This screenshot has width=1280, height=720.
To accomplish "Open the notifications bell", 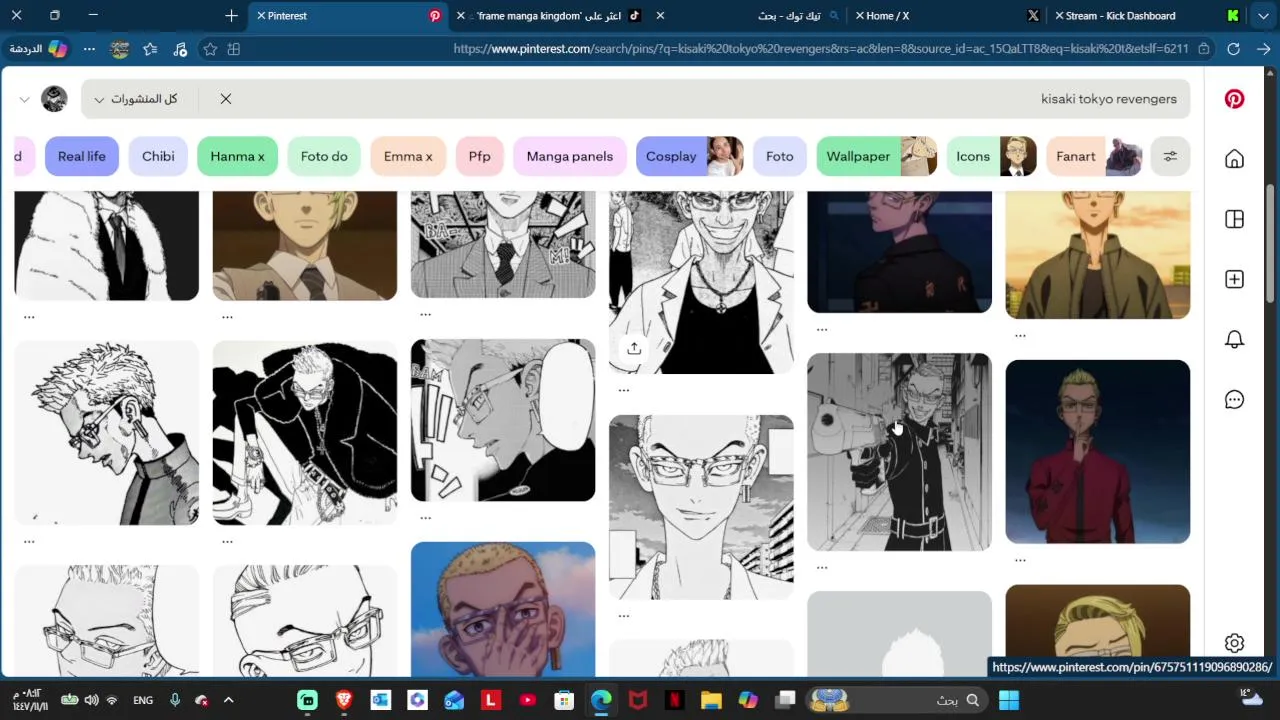I will coord(1234,339).
